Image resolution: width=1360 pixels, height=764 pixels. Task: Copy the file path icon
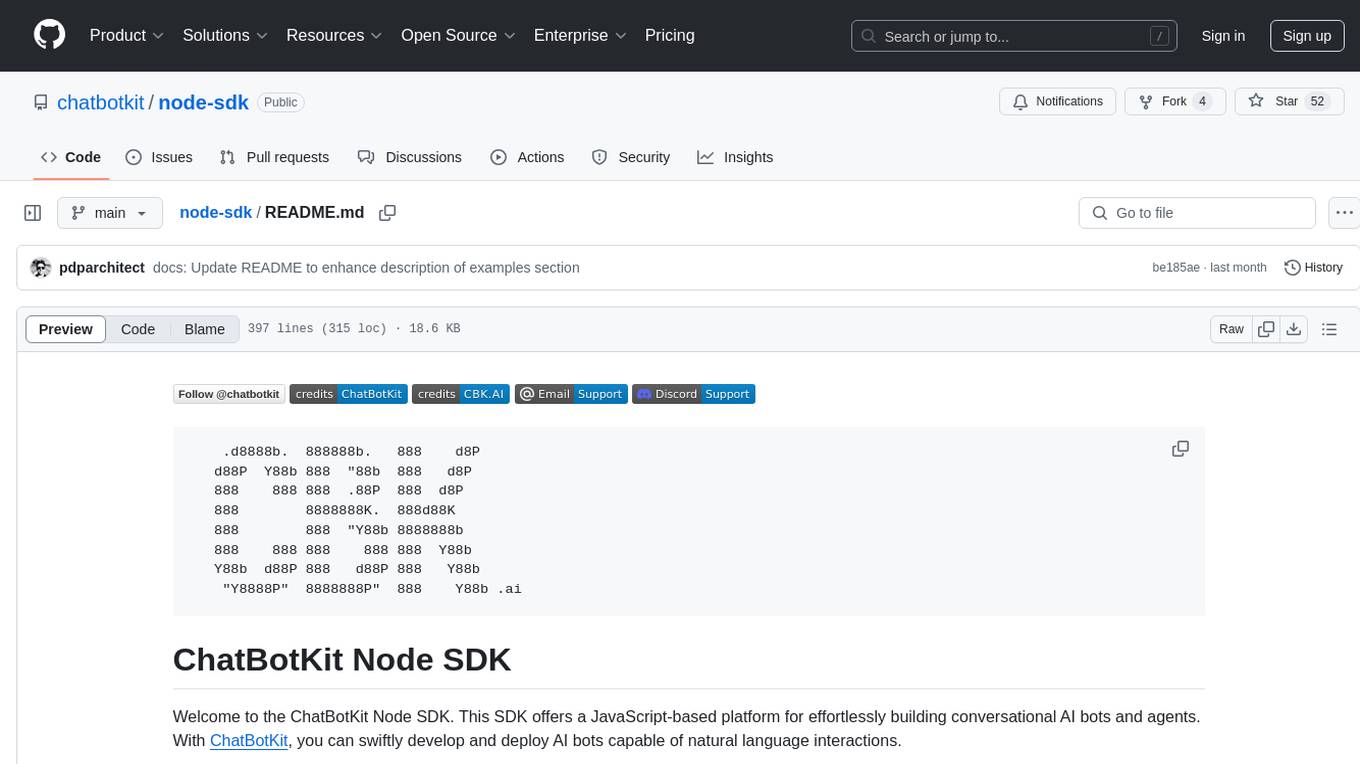click(x=388, y=213)
